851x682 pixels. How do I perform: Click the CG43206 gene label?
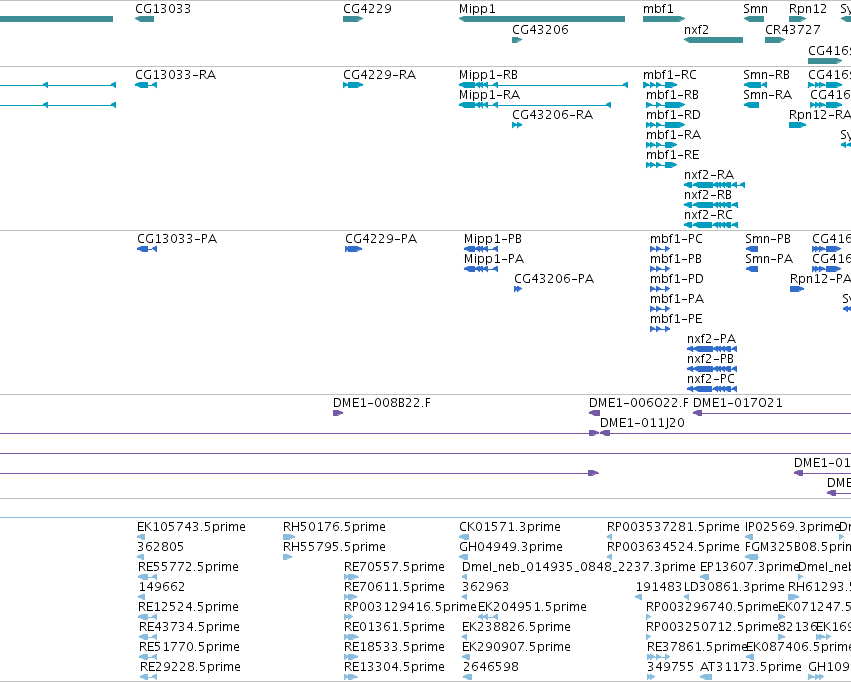click(540, 29)
